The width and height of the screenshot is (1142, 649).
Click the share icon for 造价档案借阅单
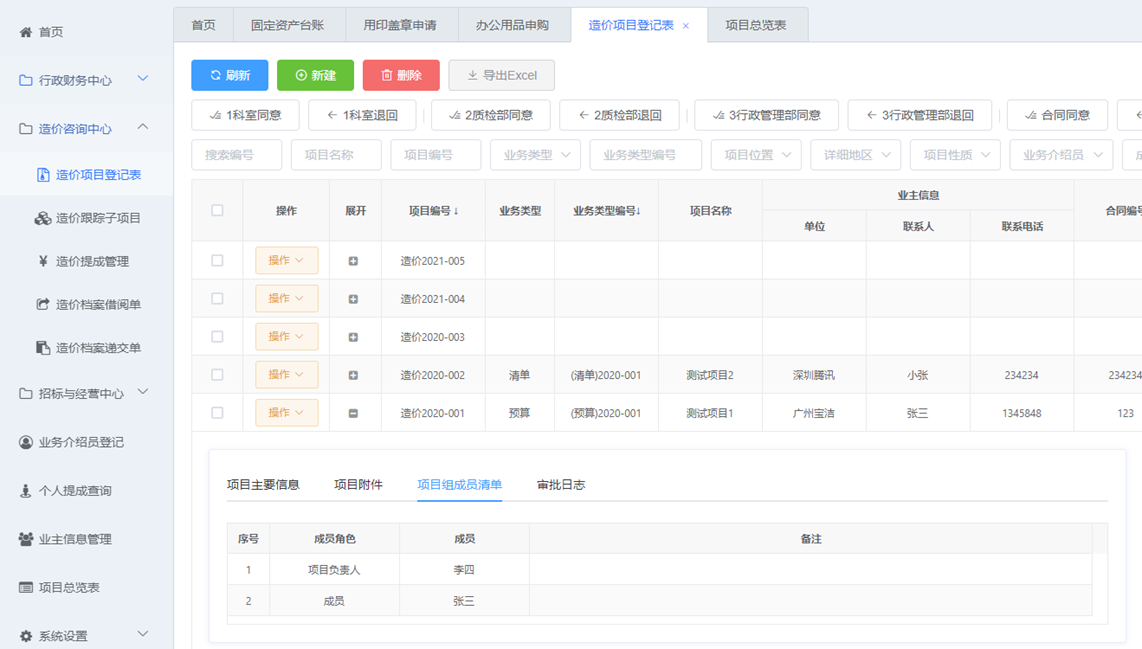[43, 304]
